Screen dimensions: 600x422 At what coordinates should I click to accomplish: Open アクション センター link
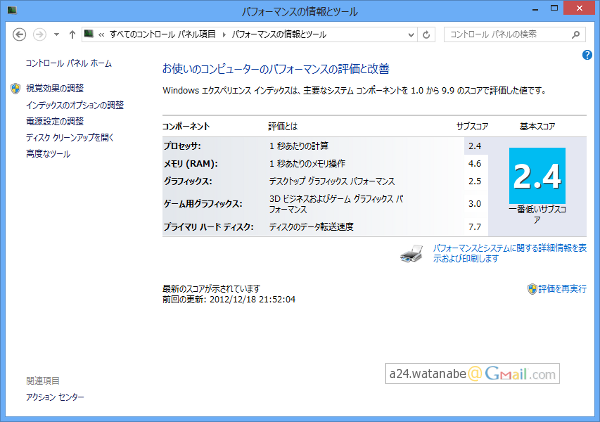point(55,397)
